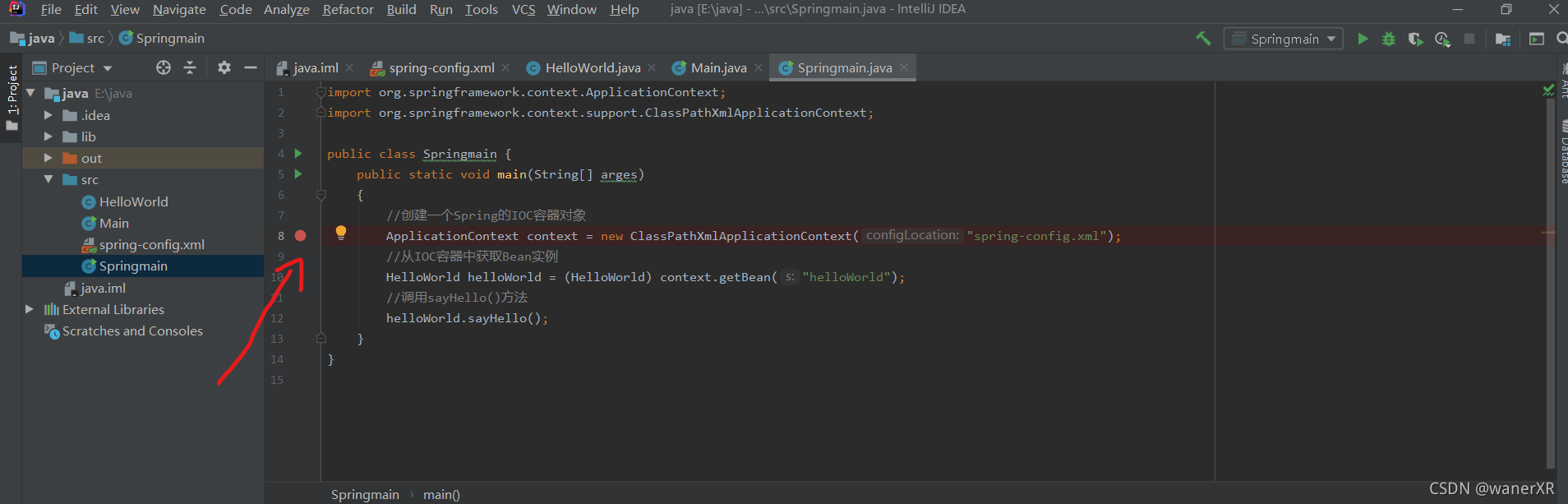Open the Springmain run configuration dropdown

(1284, 39)
